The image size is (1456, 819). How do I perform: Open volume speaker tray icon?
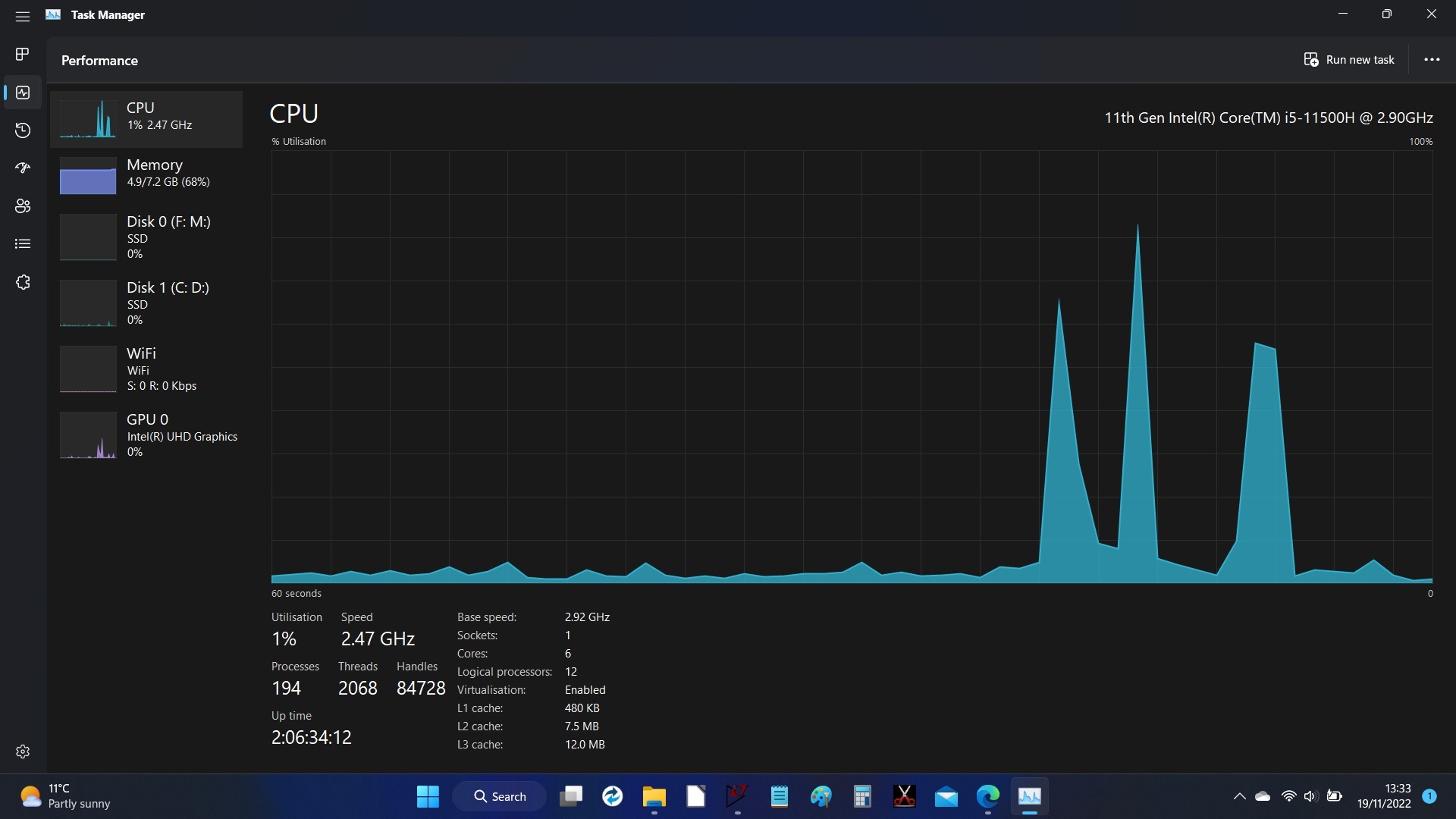pos(1310,796)
